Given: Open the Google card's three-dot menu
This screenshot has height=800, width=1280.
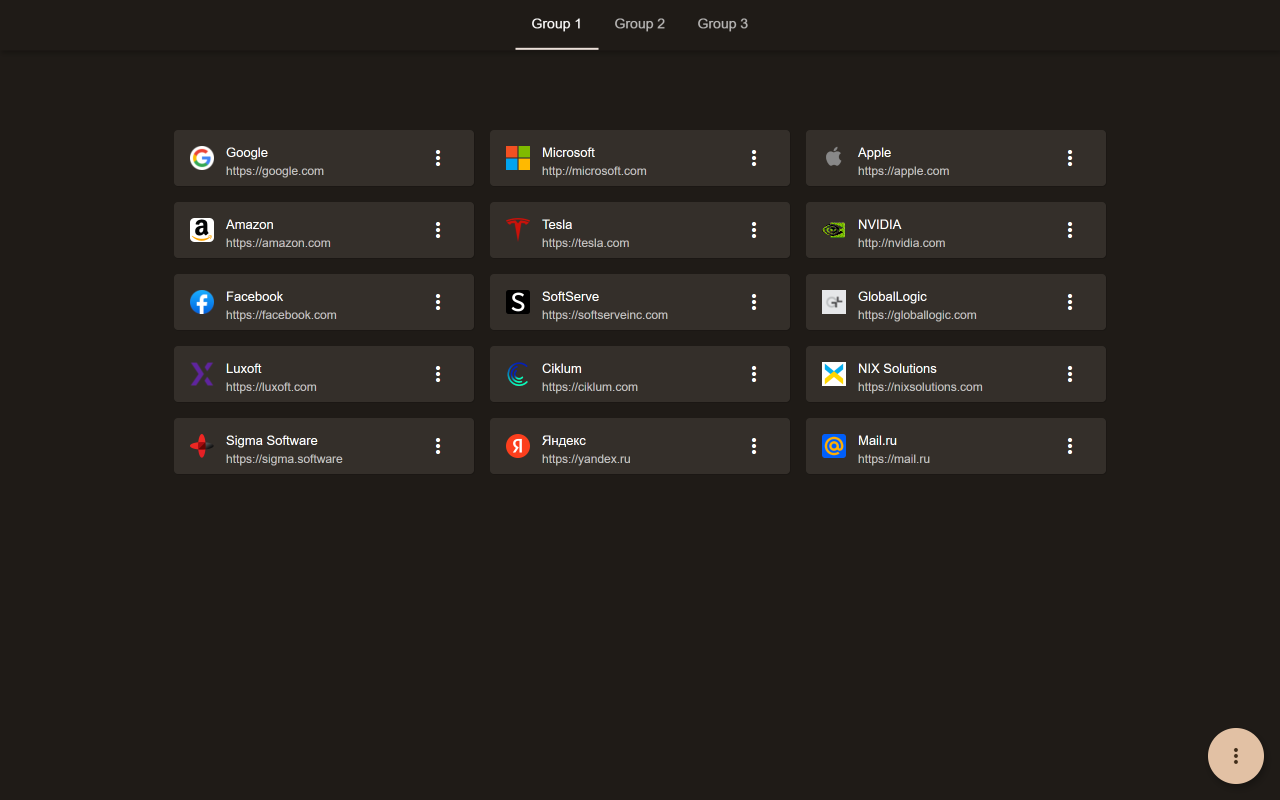Looking at the screenshot, I should 438,158.
